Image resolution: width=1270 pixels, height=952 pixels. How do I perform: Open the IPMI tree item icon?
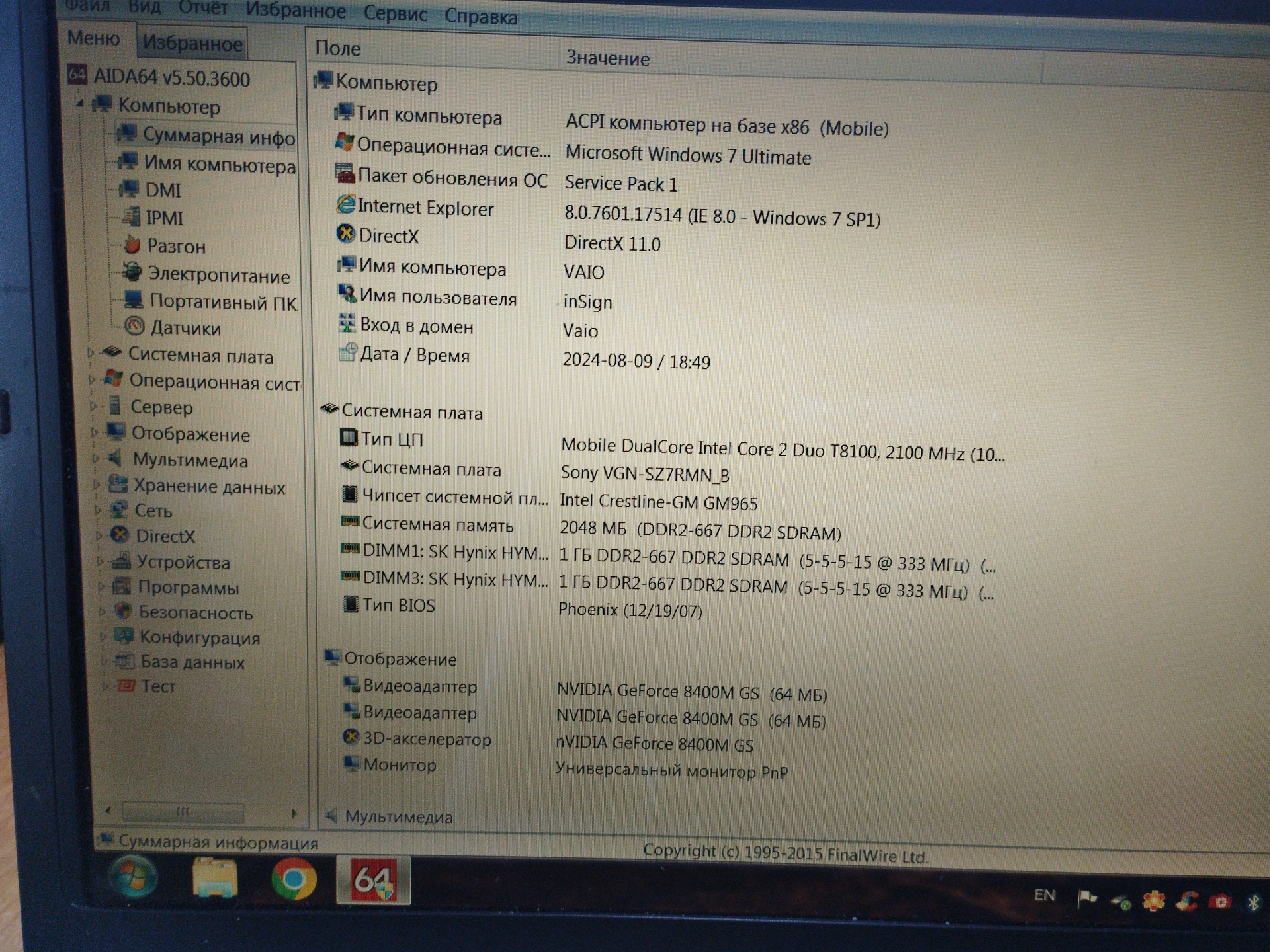pos(132,216)
